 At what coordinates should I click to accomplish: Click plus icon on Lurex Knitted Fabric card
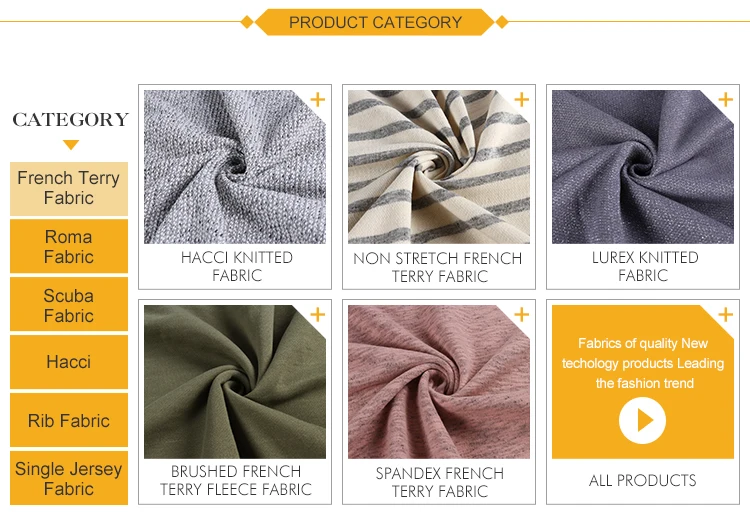point(726,99)
